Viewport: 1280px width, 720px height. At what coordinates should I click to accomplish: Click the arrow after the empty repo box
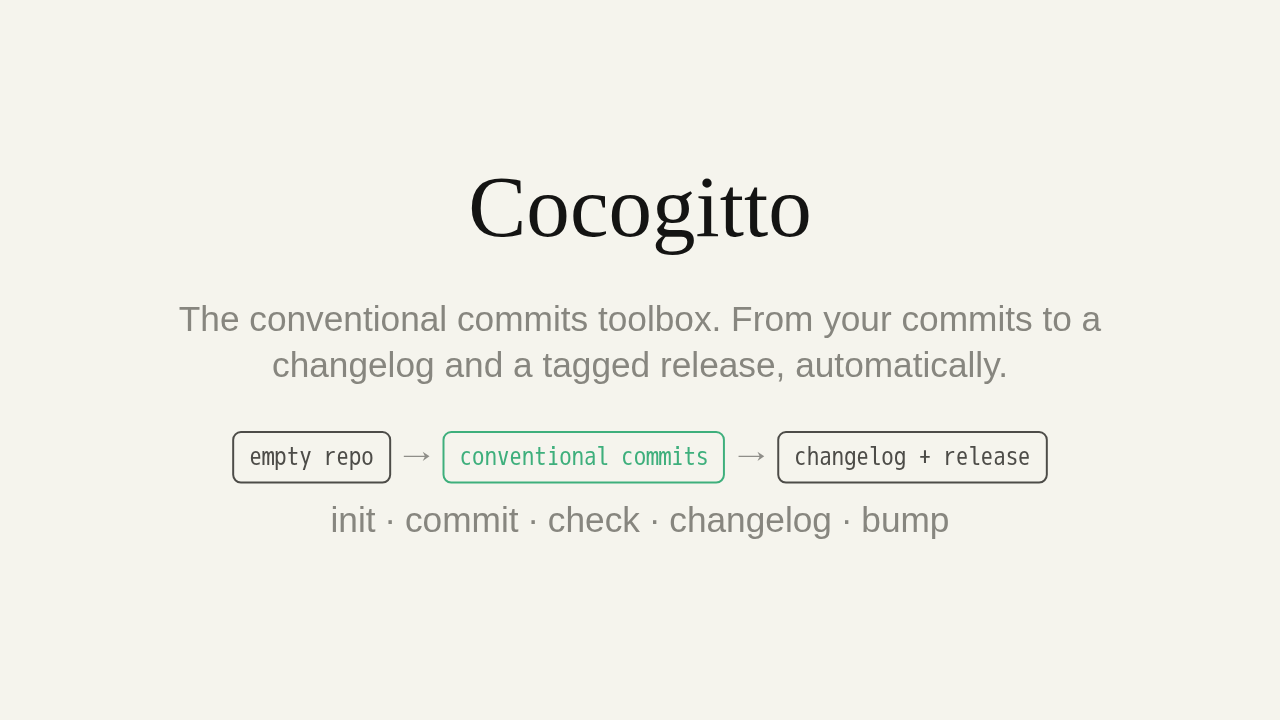pyautogui.click(x=417, y=457)
